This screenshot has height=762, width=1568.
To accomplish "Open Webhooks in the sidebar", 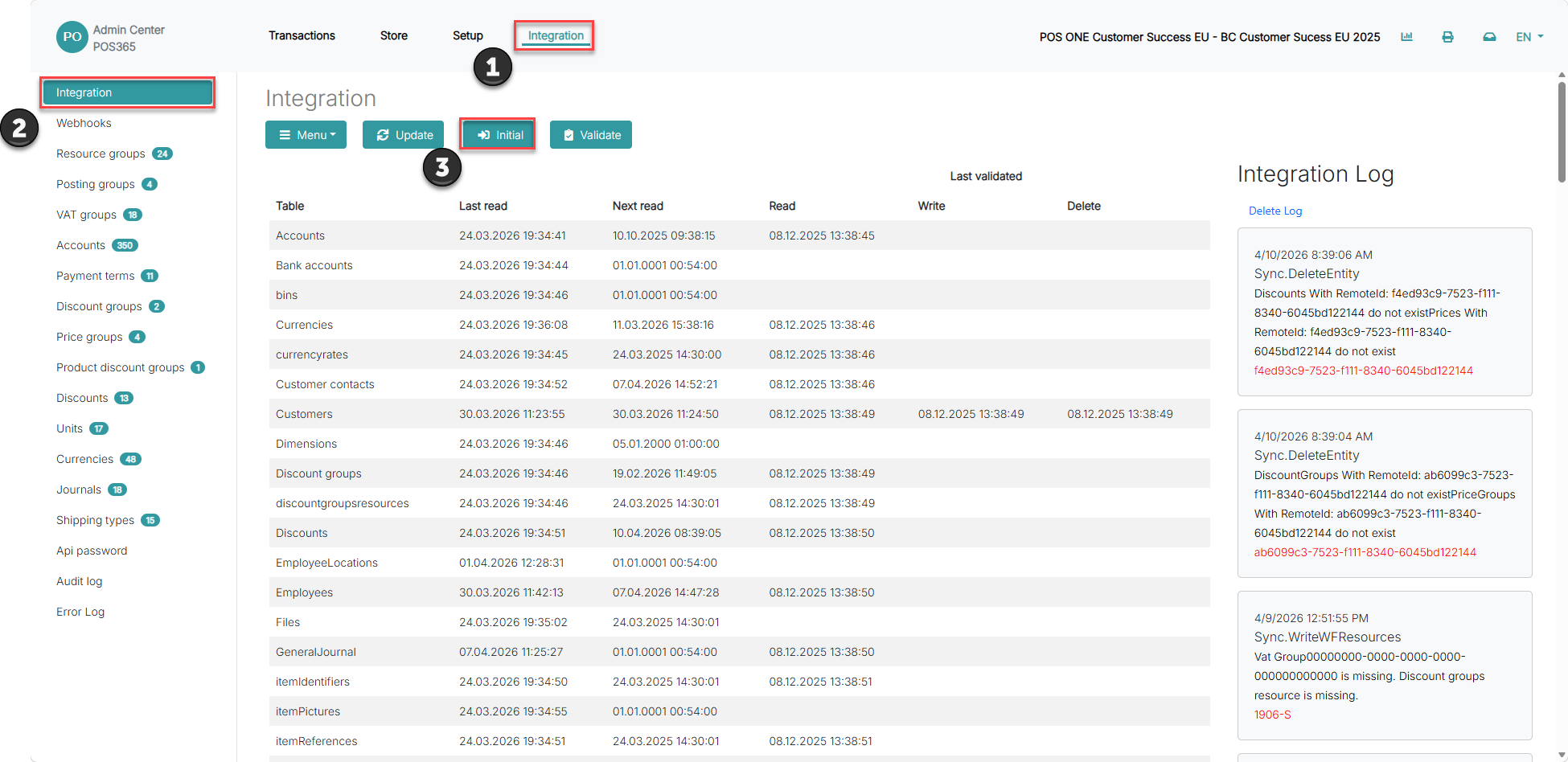I will [x=84, y=123].
